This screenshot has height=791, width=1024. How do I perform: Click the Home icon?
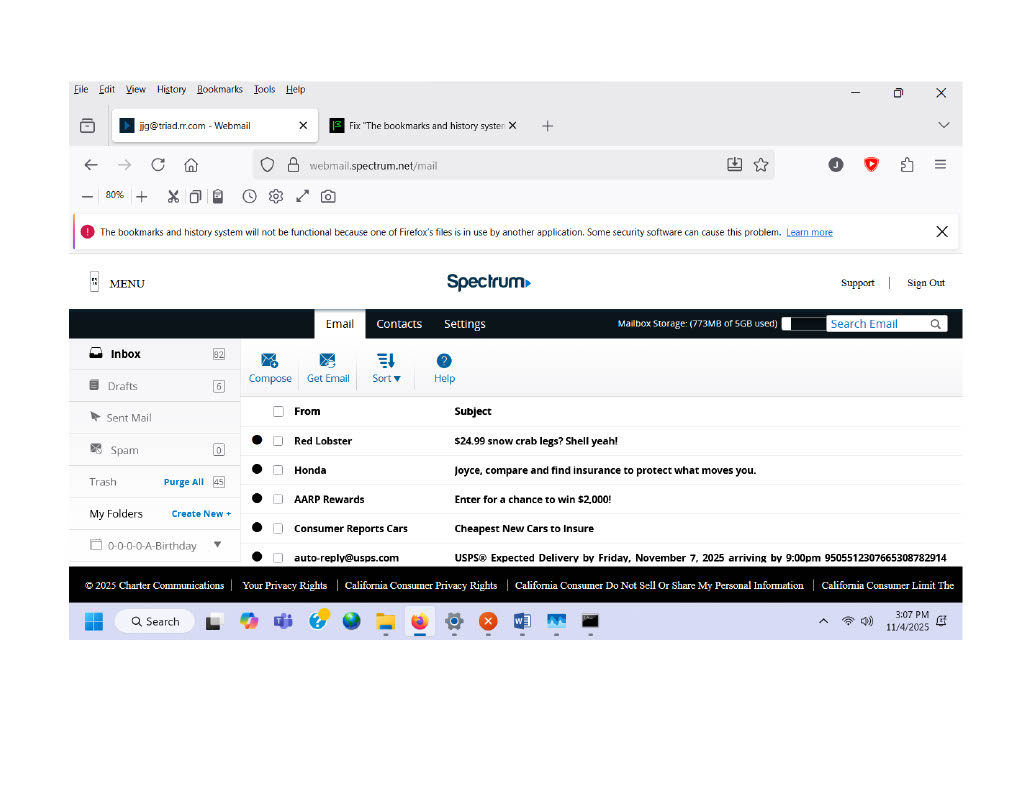pos(191,165)
